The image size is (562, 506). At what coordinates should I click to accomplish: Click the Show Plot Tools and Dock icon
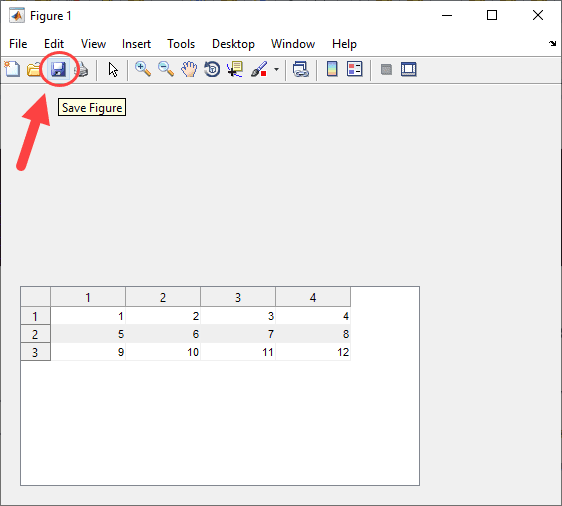(409, 69)
